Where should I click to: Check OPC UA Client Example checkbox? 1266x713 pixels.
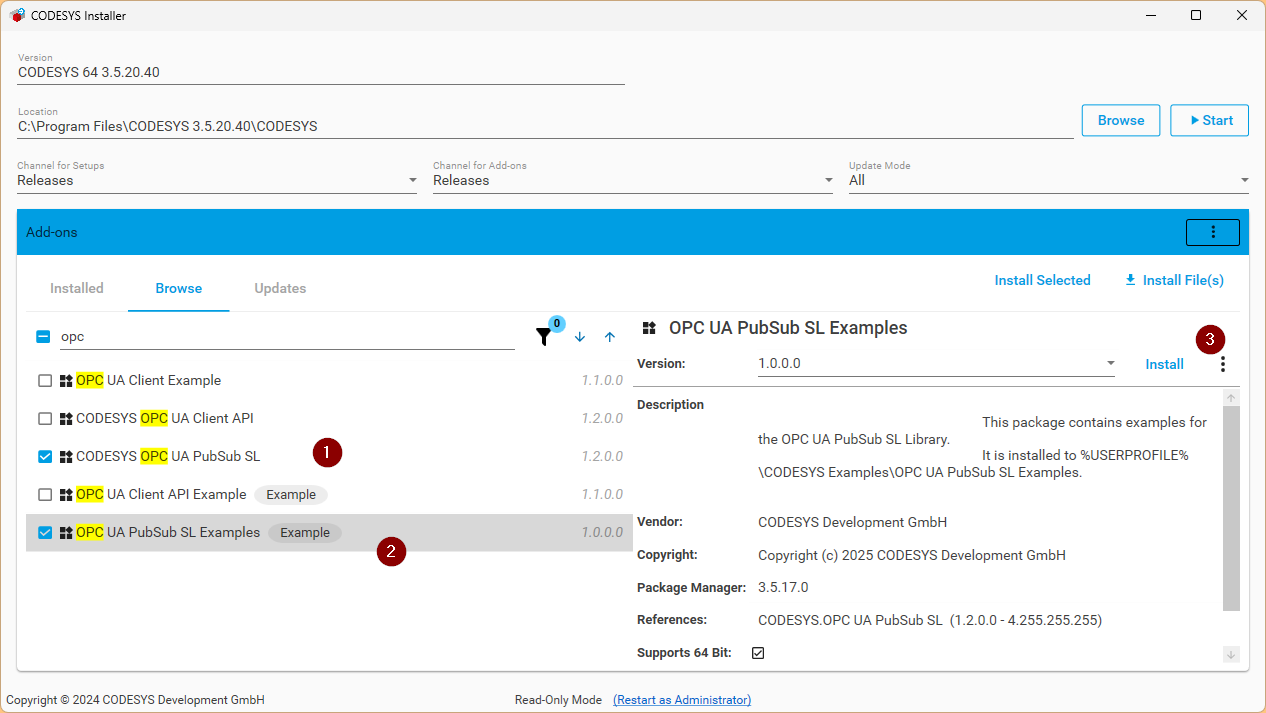(45, 381)
